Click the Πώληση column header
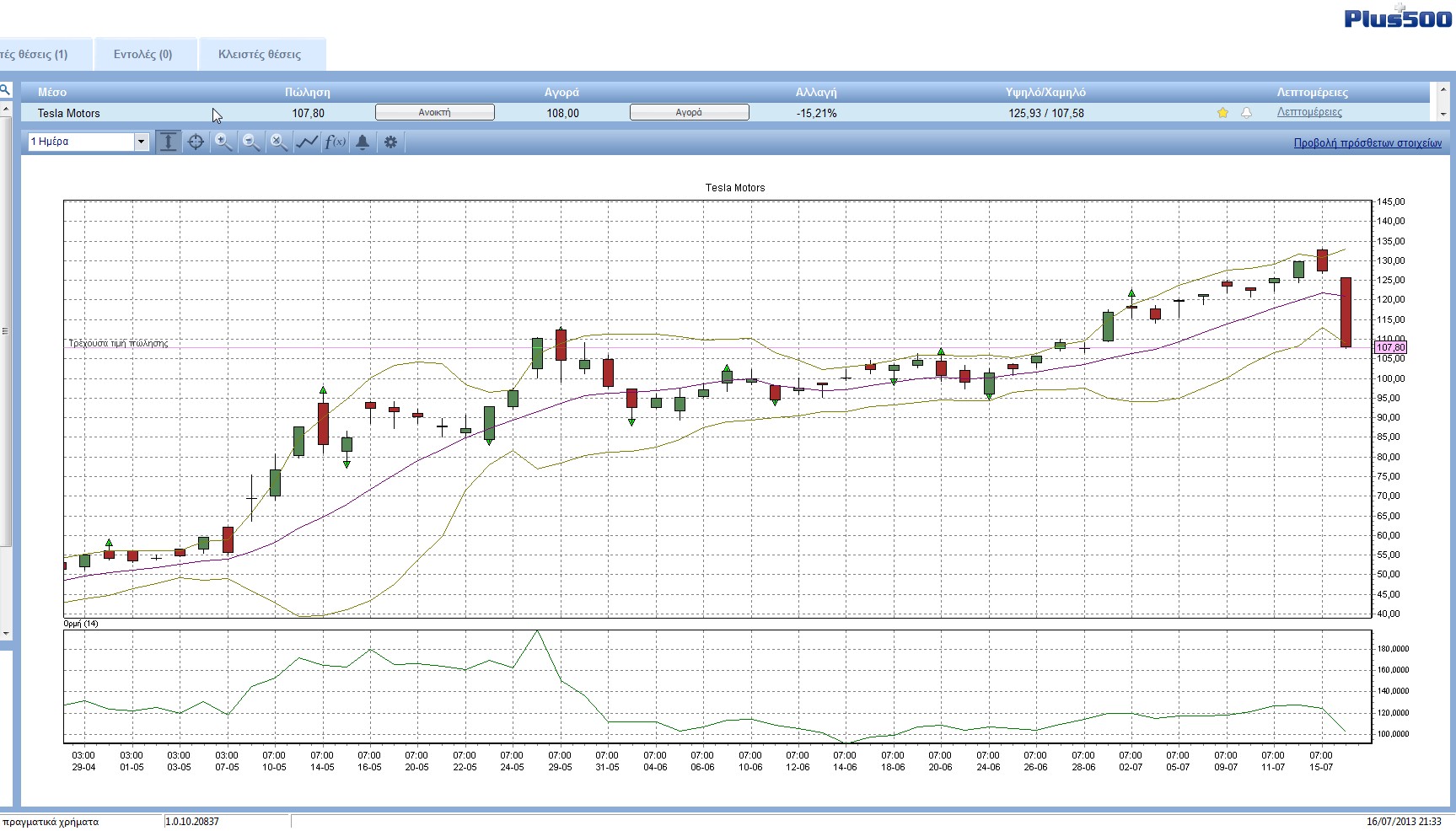Screen dimensions: 1456x831 coord(307,92)
